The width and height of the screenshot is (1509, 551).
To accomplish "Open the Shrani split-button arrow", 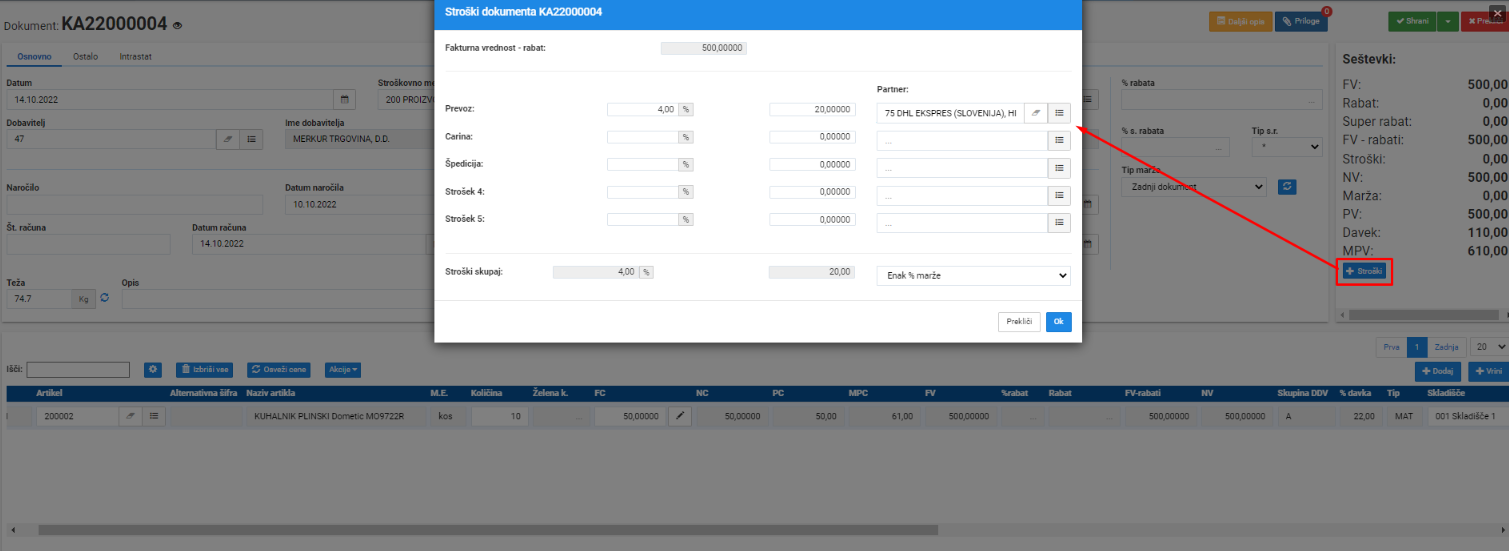I will coord(1450,21).
